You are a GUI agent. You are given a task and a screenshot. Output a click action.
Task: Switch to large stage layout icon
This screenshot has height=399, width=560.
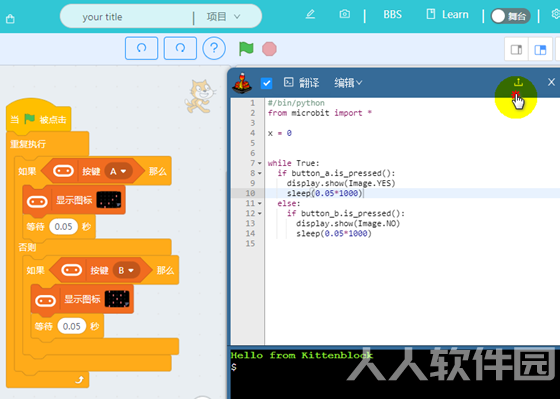tap(540, 50)
